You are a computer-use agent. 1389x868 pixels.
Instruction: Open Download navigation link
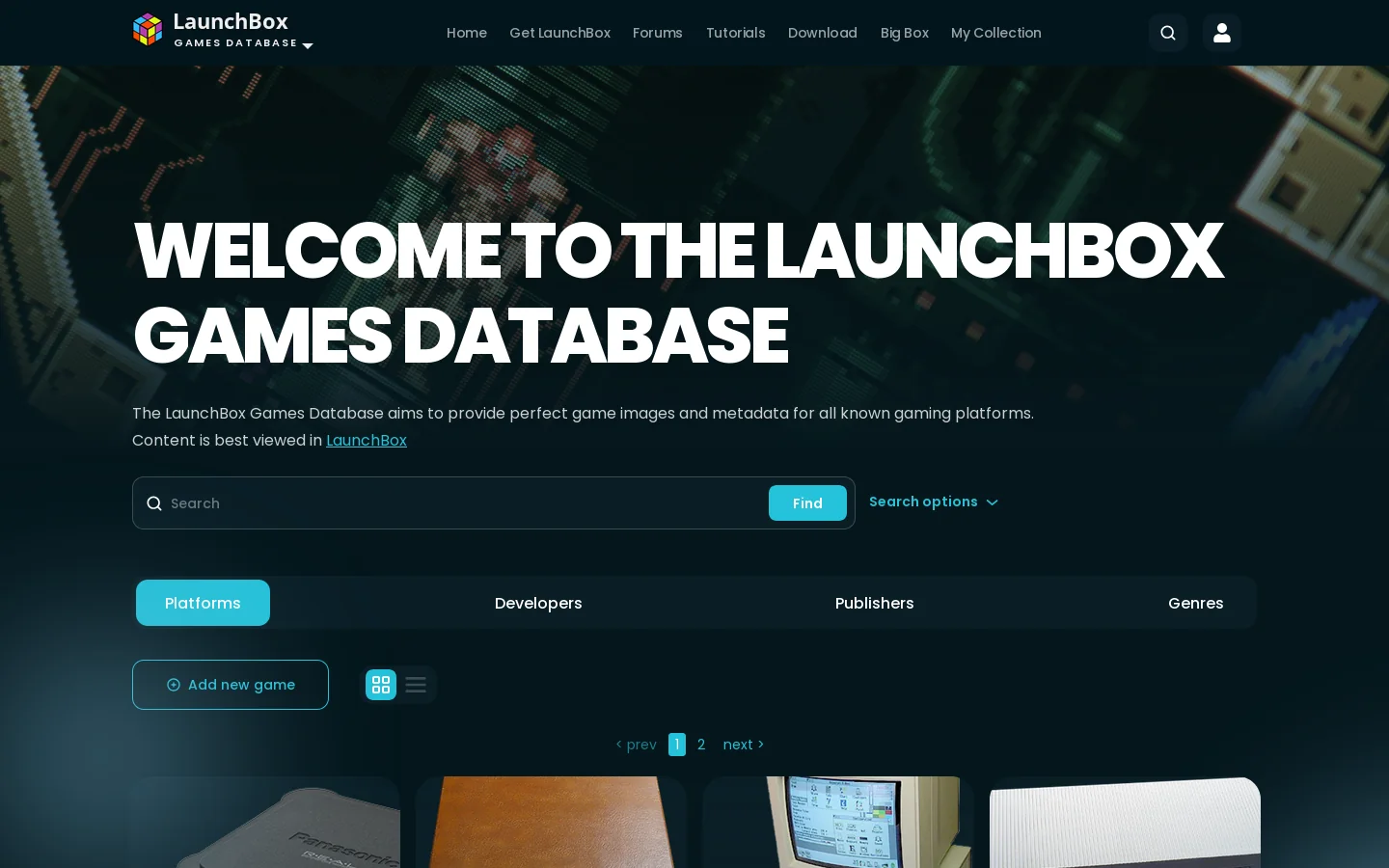[x=823, y=33]
